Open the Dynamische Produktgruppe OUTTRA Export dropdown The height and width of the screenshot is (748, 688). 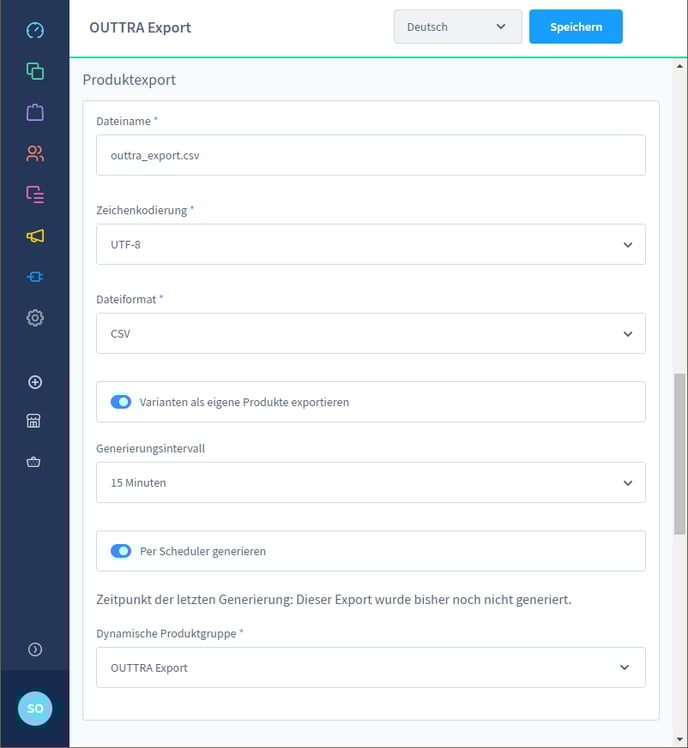coord(371,667)
